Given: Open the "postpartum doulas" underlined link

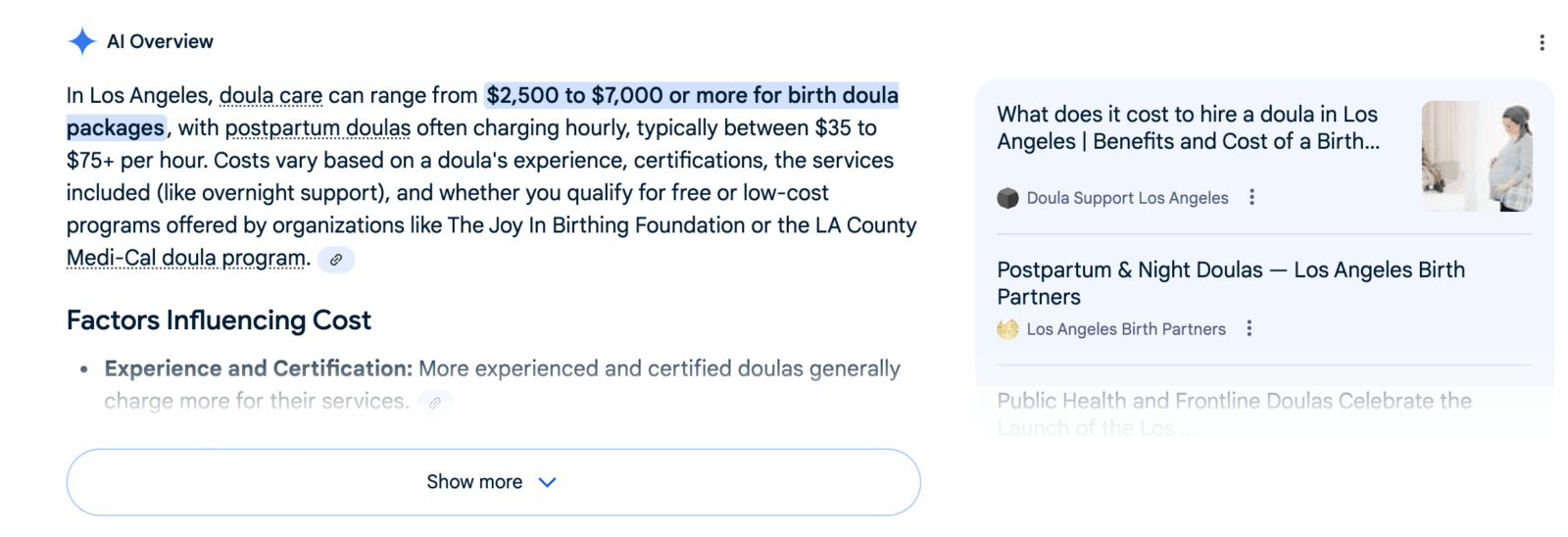Looking at the screenshot, I should (x=318, y=128).
